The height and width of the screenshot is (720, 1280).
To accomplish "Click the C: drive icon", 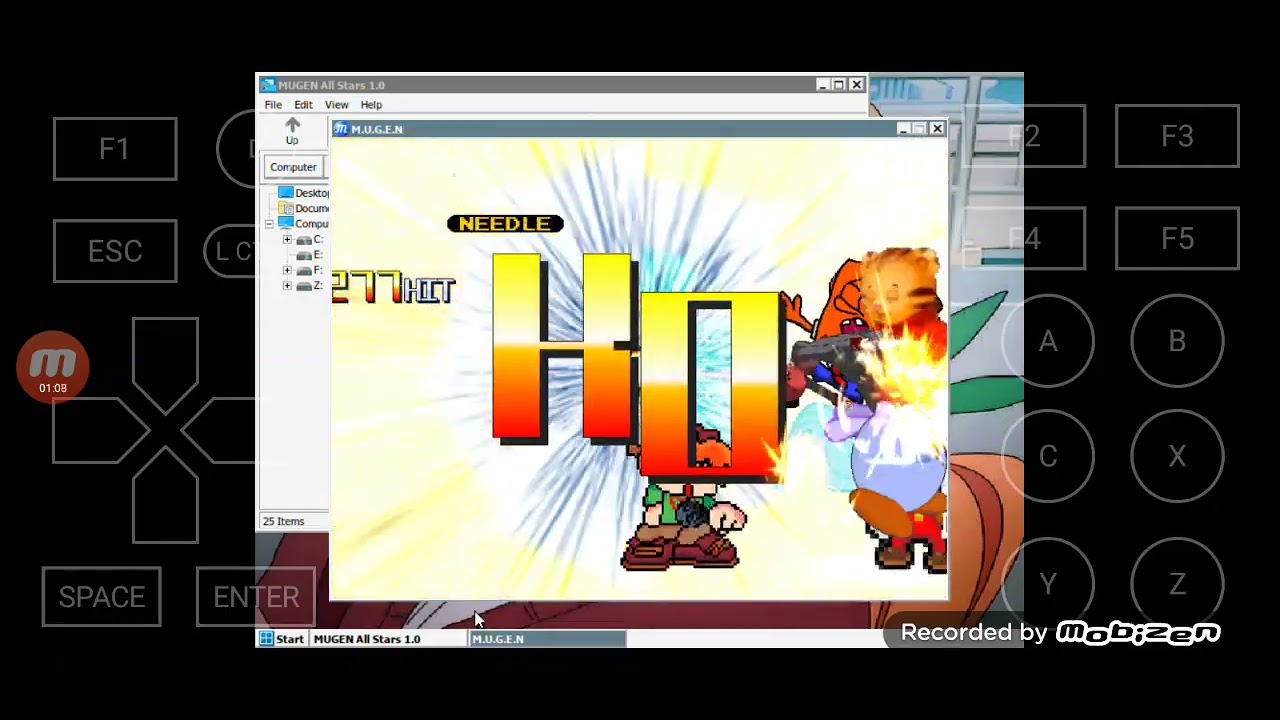I will tap(304, 240).
